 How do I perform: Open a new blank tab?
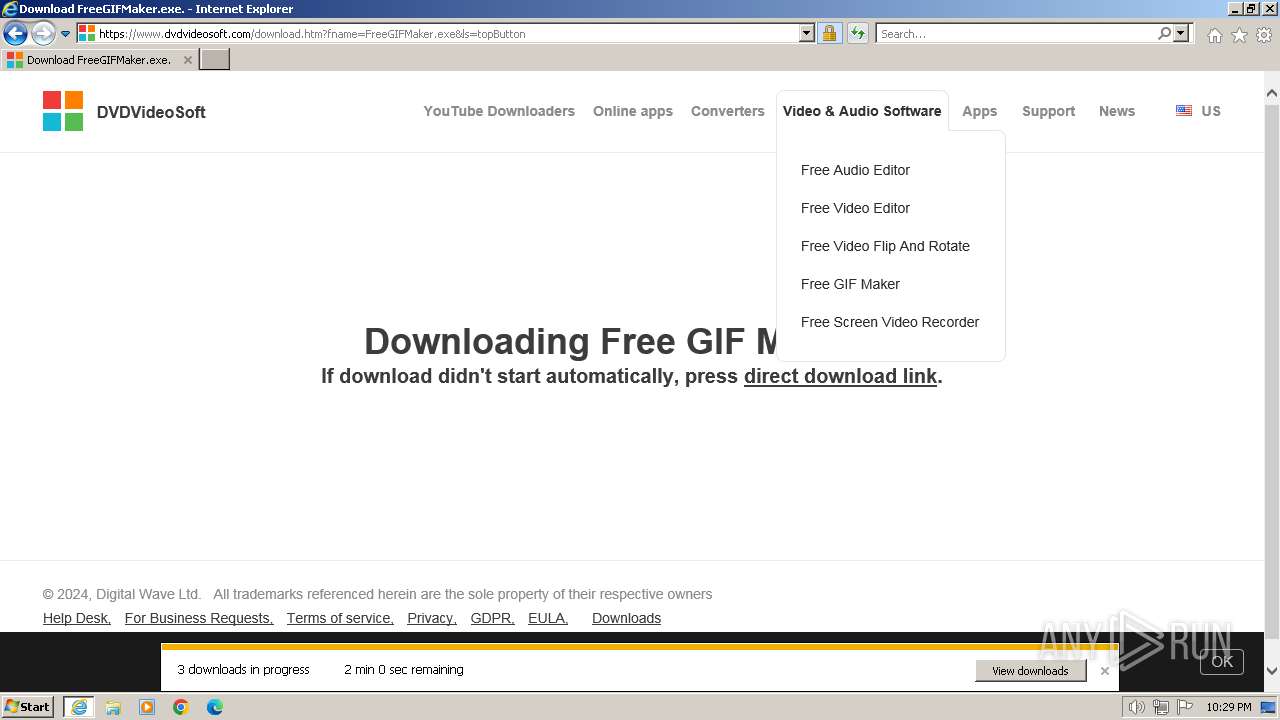point(215,59)
